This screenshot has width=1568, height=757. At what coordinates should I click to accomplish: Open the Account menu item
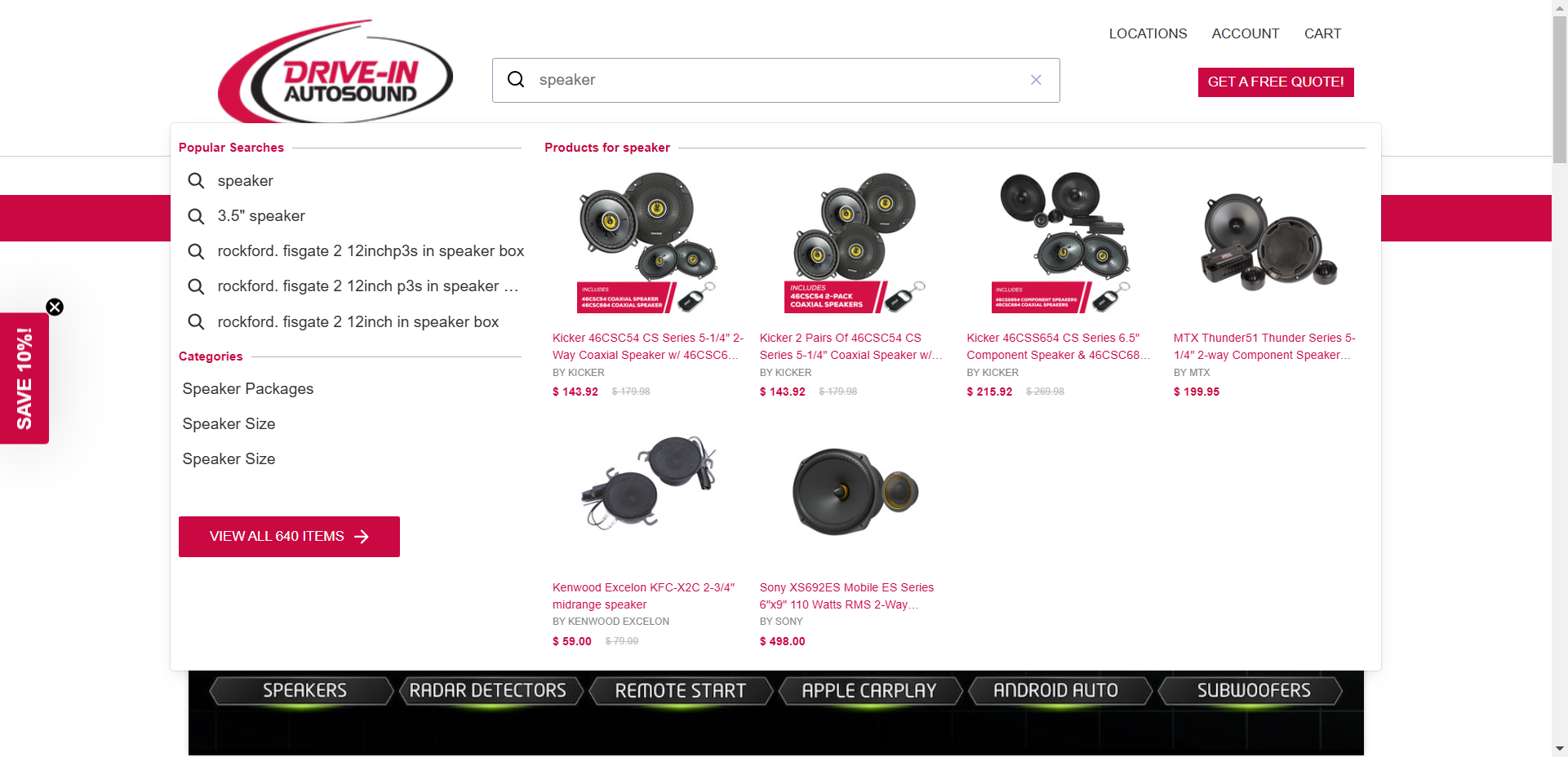[1245, 33]
